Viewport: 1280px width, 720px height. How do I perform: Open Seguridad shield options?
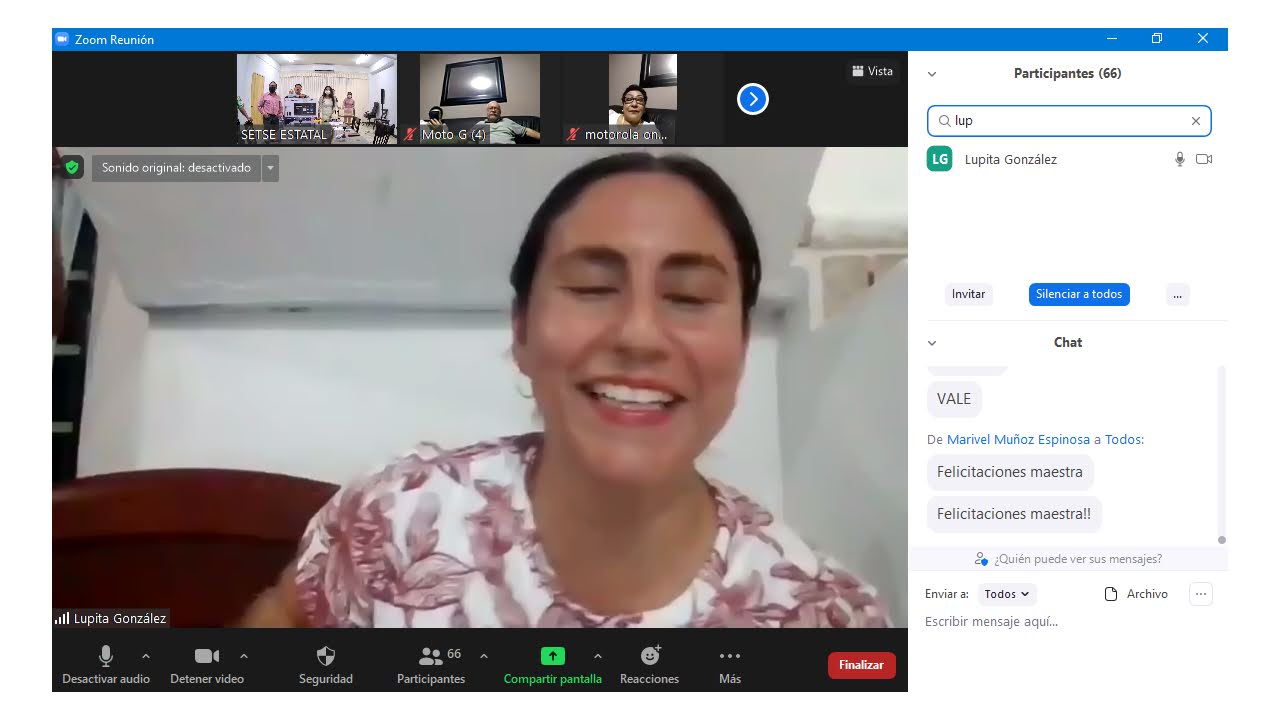pyautogui.click(x=326, y=665)
